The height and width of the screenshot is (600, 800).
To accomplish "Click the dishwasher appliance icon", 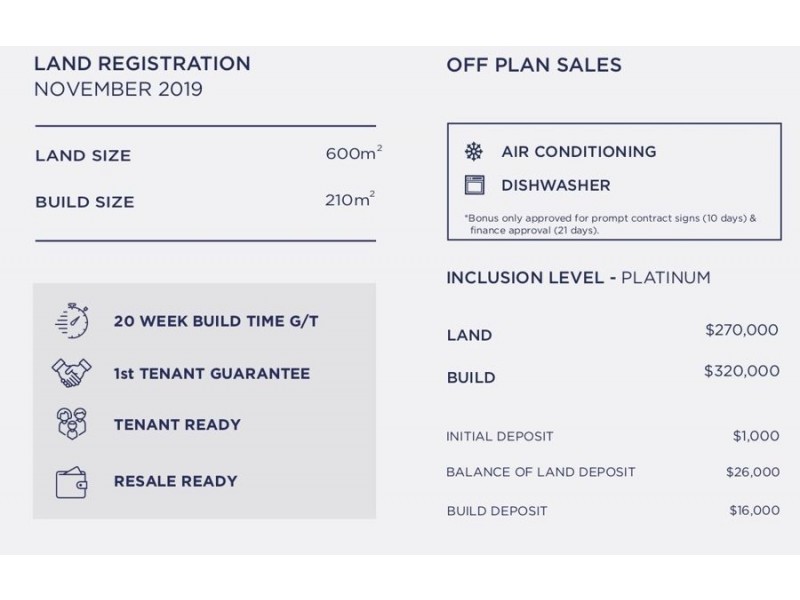I will pyautogui.click(x=473, y=185).
